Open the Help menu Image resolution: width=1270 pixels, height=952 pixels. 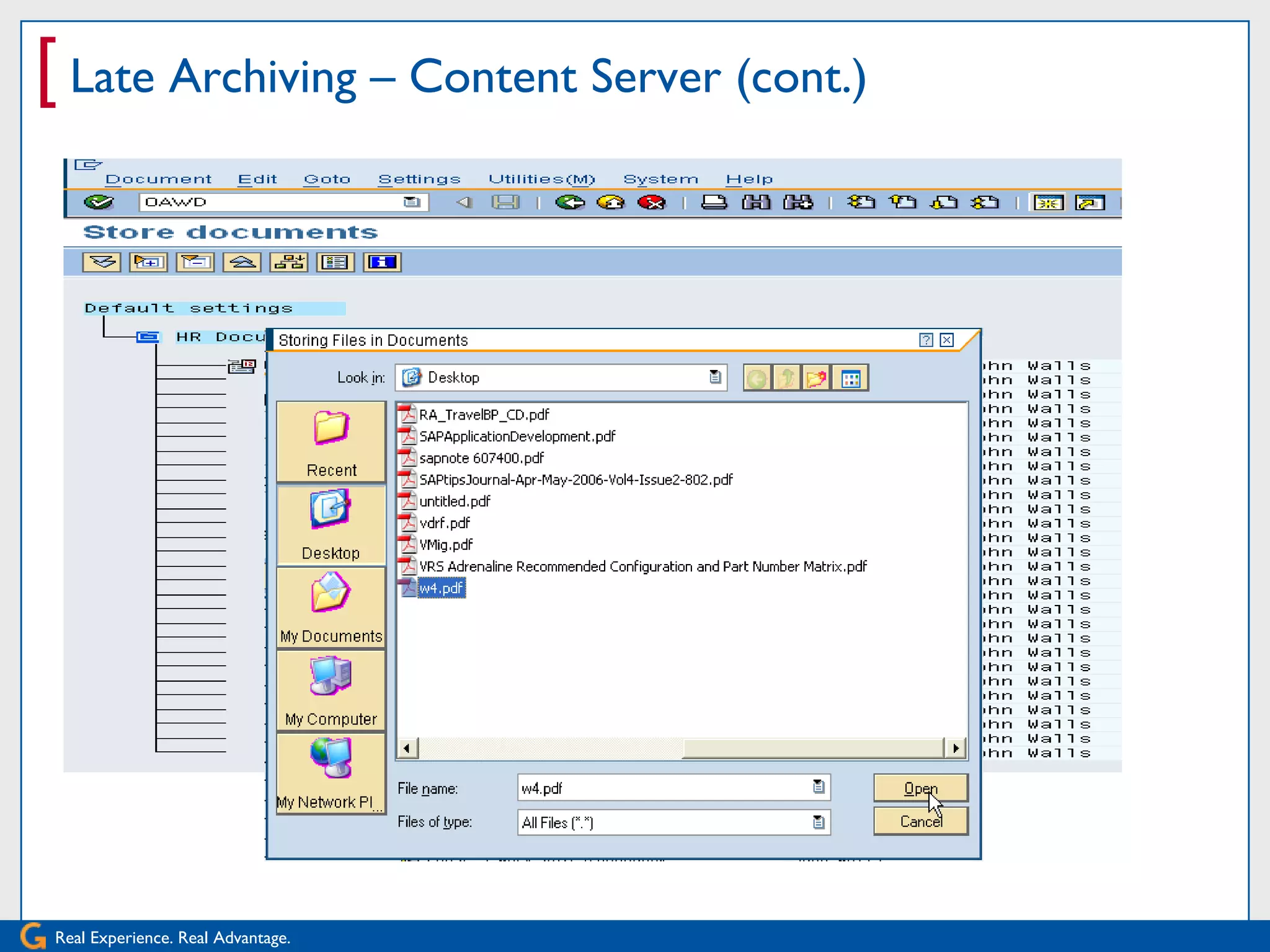coord(749,179)
